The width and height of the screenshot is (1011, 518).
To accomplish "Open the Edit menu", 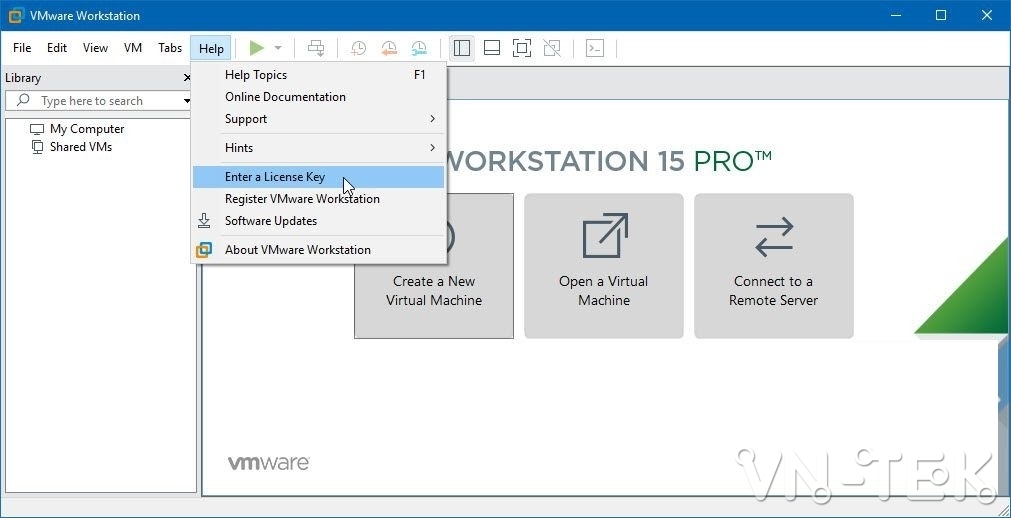I will tap(57, 48).
